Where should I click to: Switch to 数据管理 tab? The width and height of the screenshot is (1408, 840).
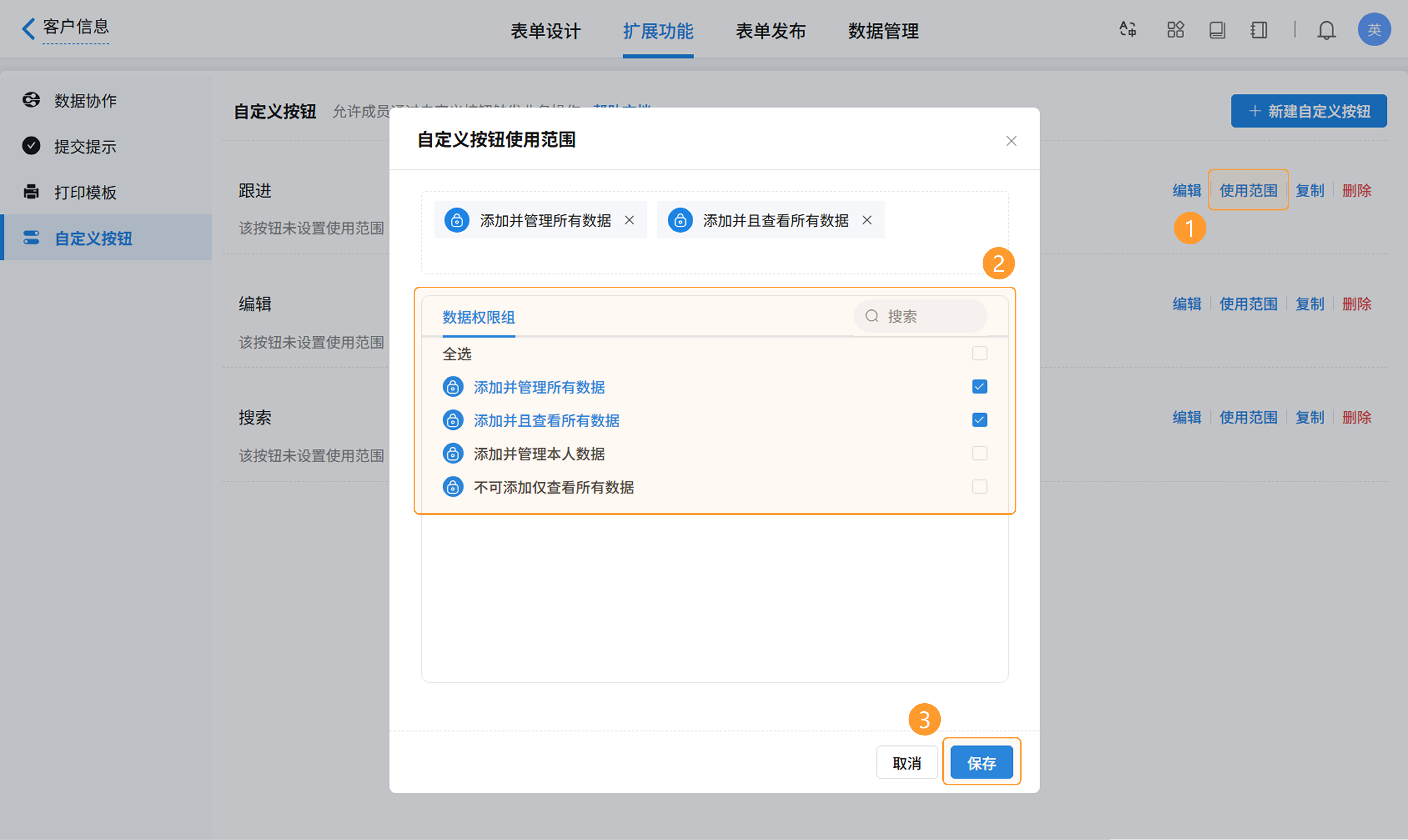coord(883,31)
